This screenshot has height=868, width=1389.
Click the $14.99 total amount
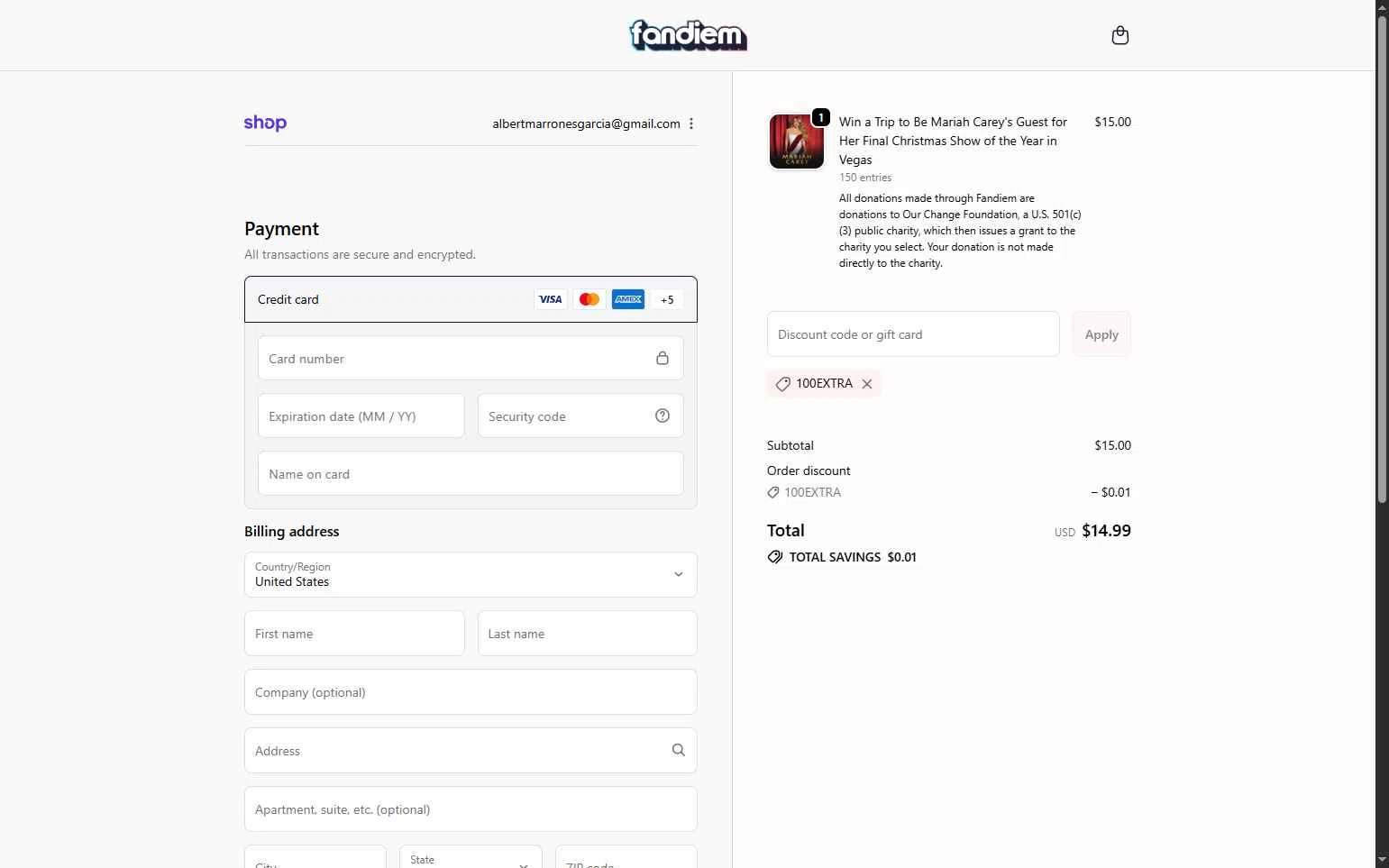coord(1106,531)
